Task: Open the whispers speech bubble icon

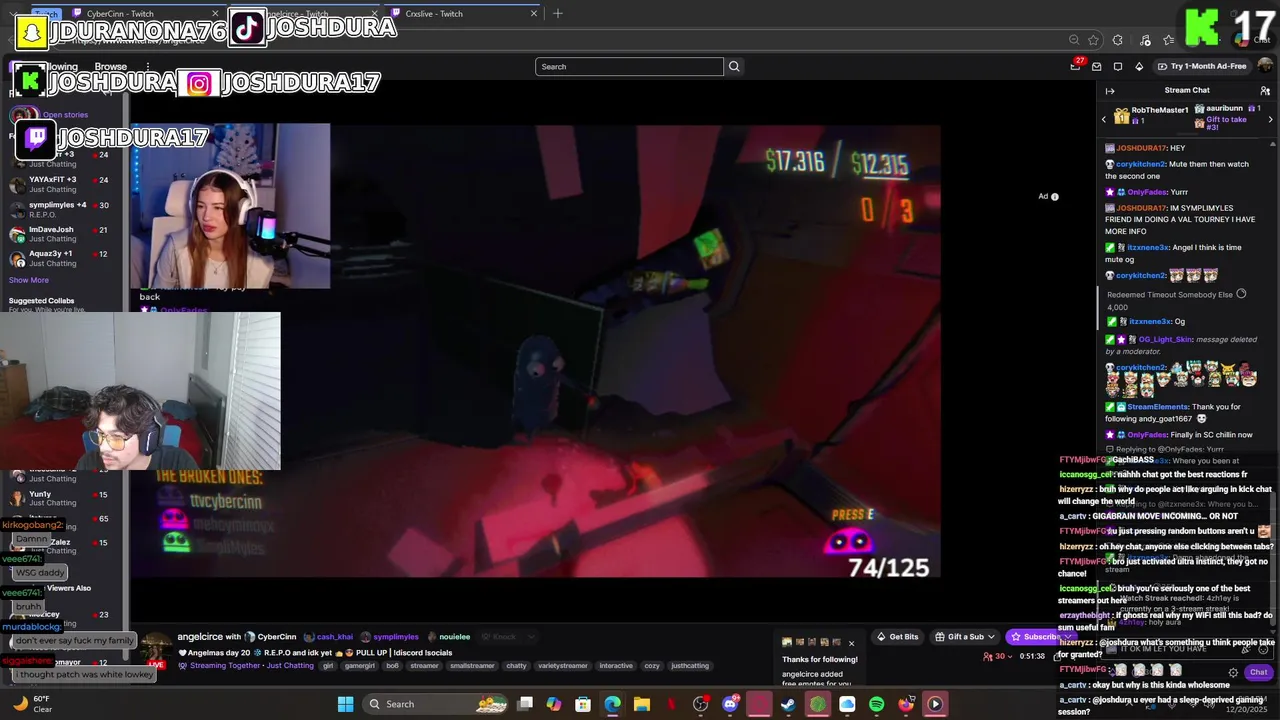Action: [x=1118, y=66]
